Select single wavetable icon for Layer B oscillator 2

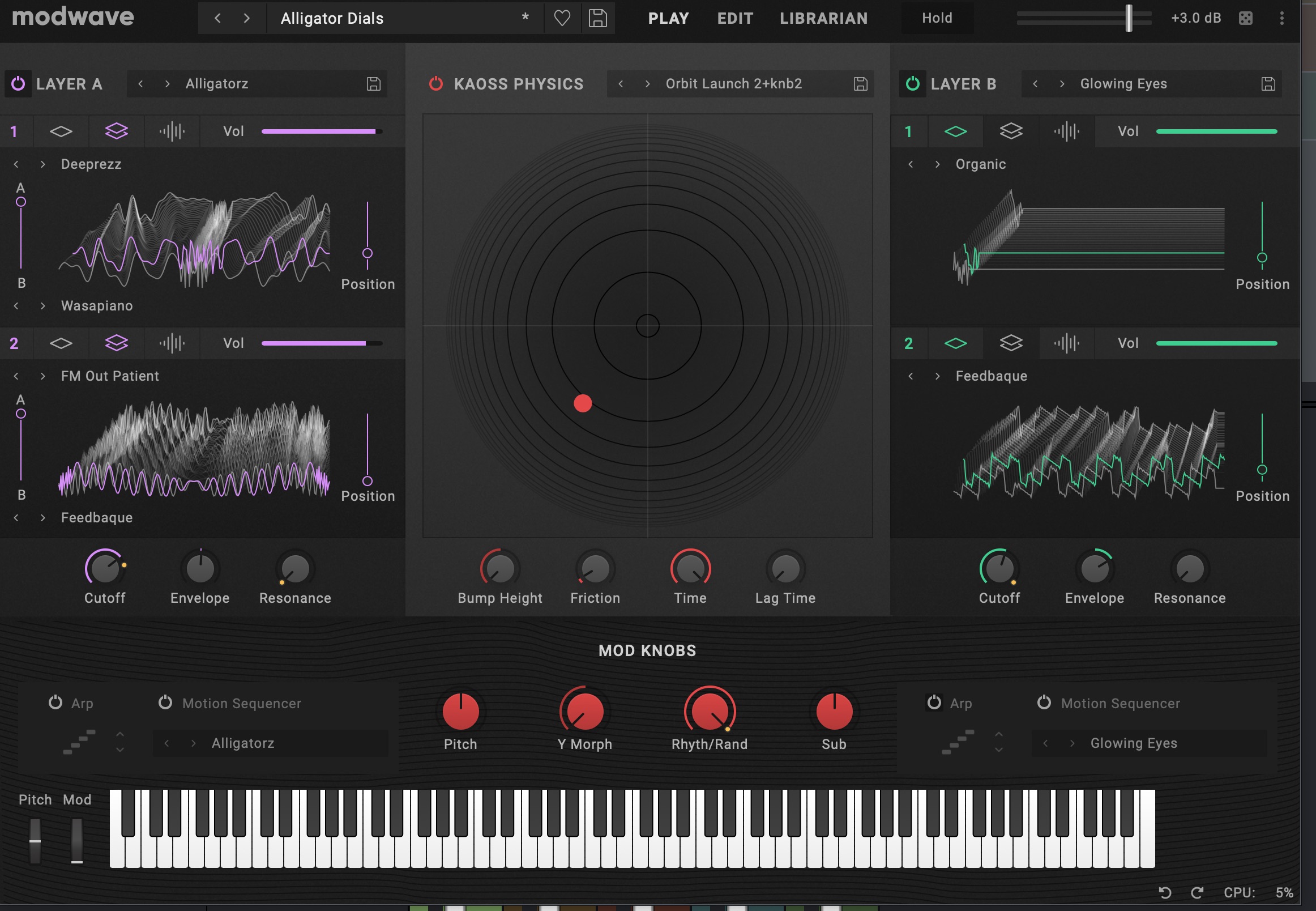(x=955, y=344)
